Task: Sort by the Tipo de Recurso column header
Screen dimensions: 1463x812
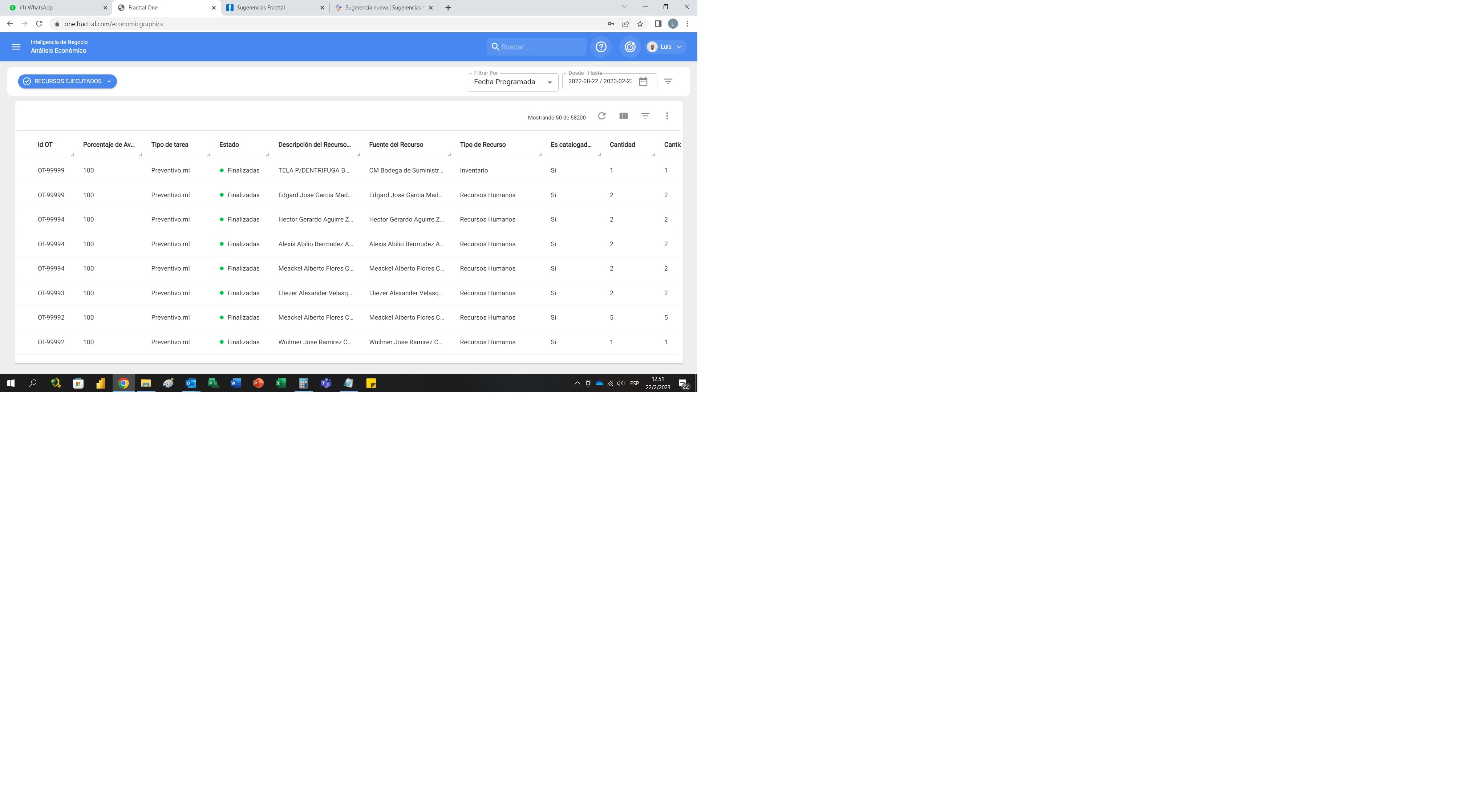Action: (x=482, y=144)
